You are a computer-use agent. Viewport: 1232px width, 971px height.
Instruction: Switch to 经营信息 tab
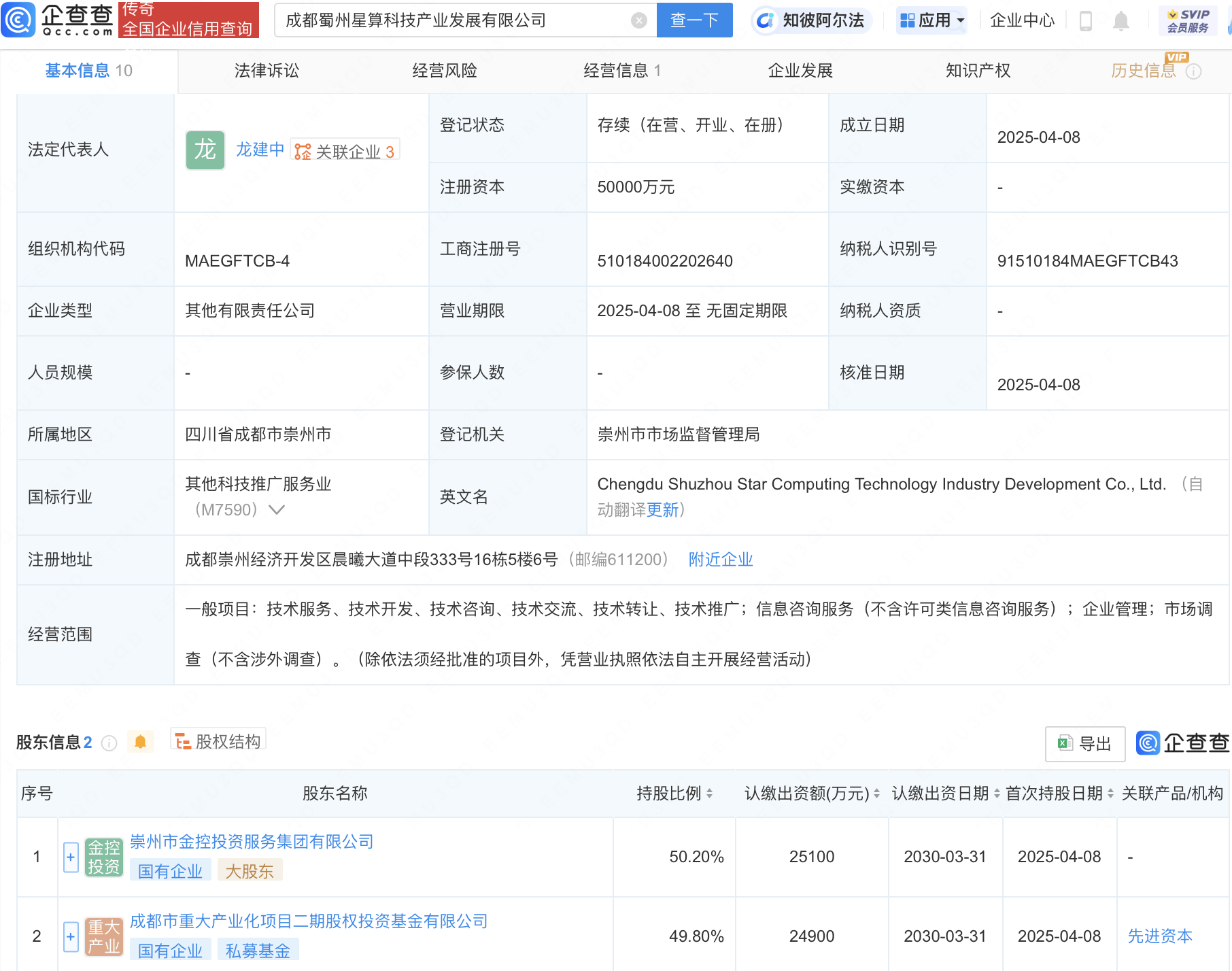(x=622, y=71)
